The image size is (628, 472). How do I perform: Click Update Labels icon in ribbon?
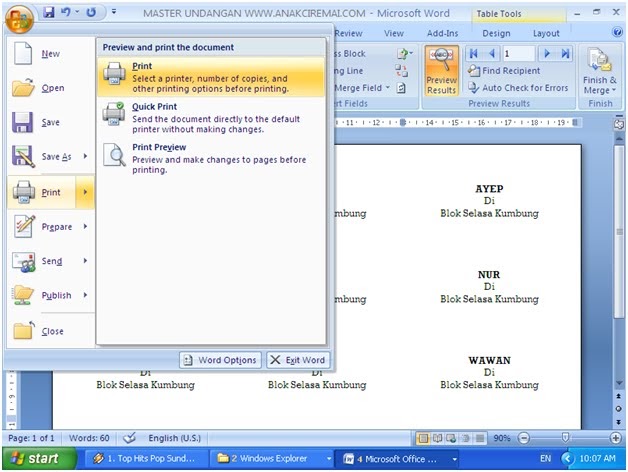click(401, 88)
